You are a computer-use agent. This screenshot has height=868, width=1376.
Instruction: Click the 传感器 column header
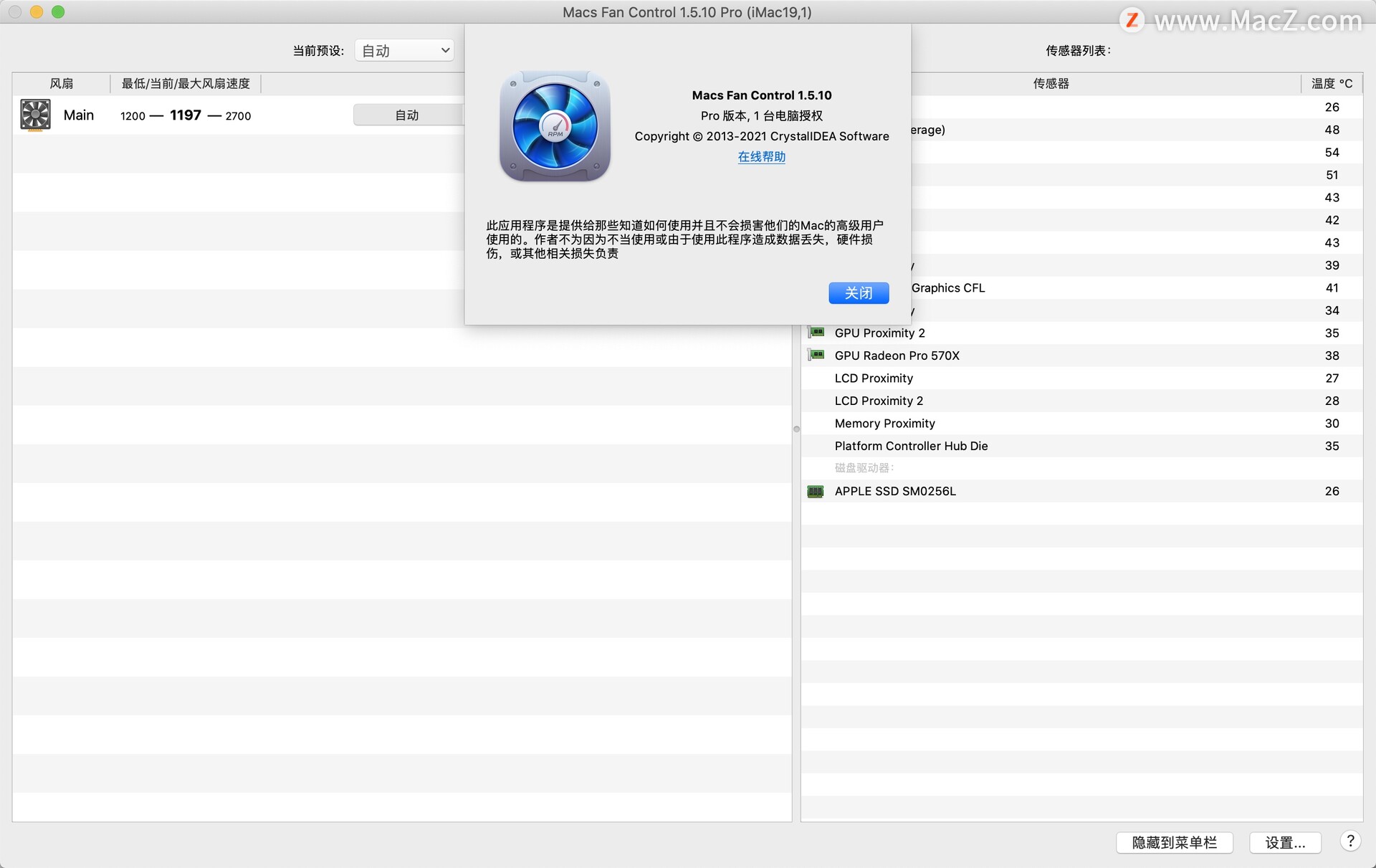pyautogui.click(x=1051, y=83)
